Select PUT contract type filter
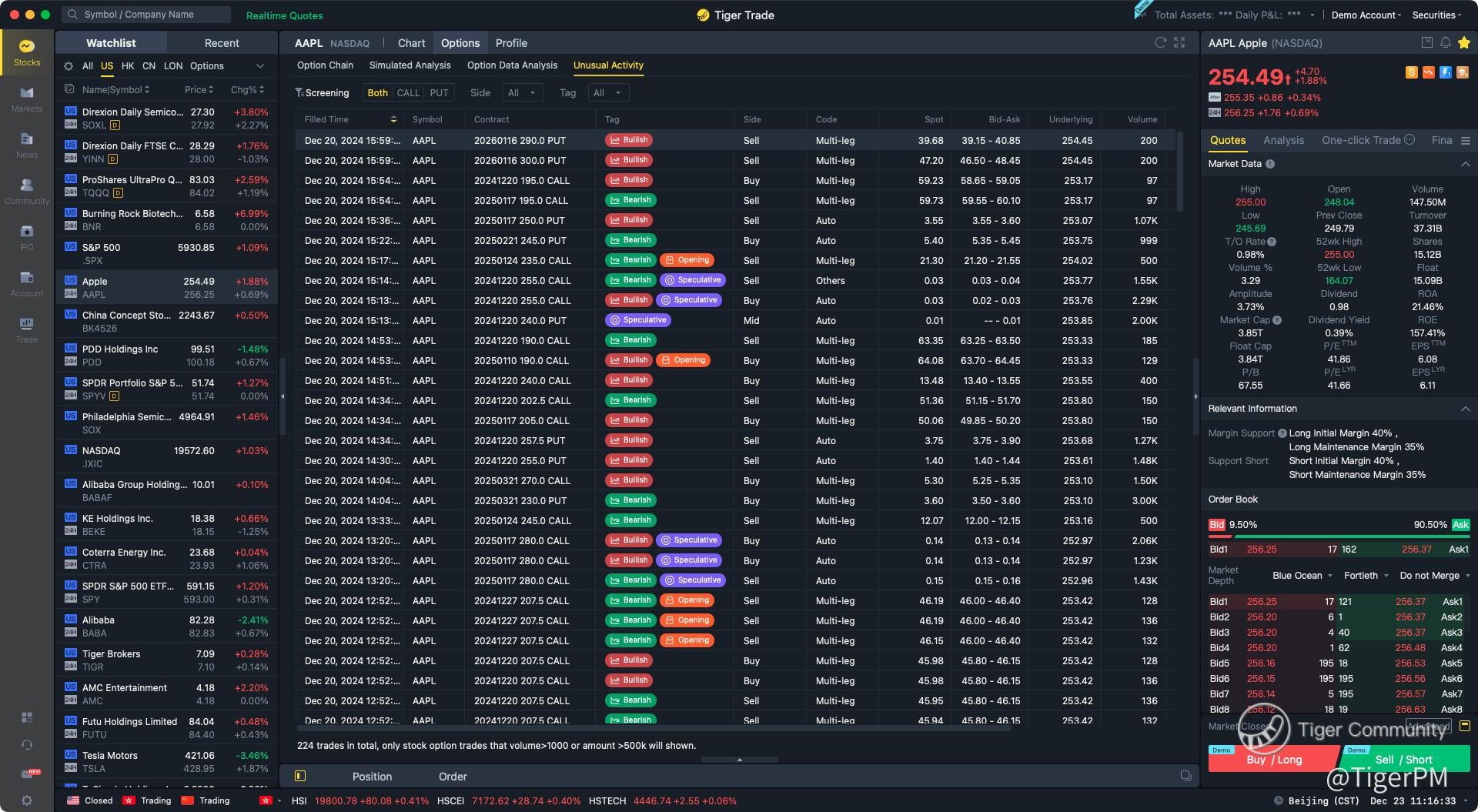Viewport: 1478px width, 812px height. (x=439, y=93)
